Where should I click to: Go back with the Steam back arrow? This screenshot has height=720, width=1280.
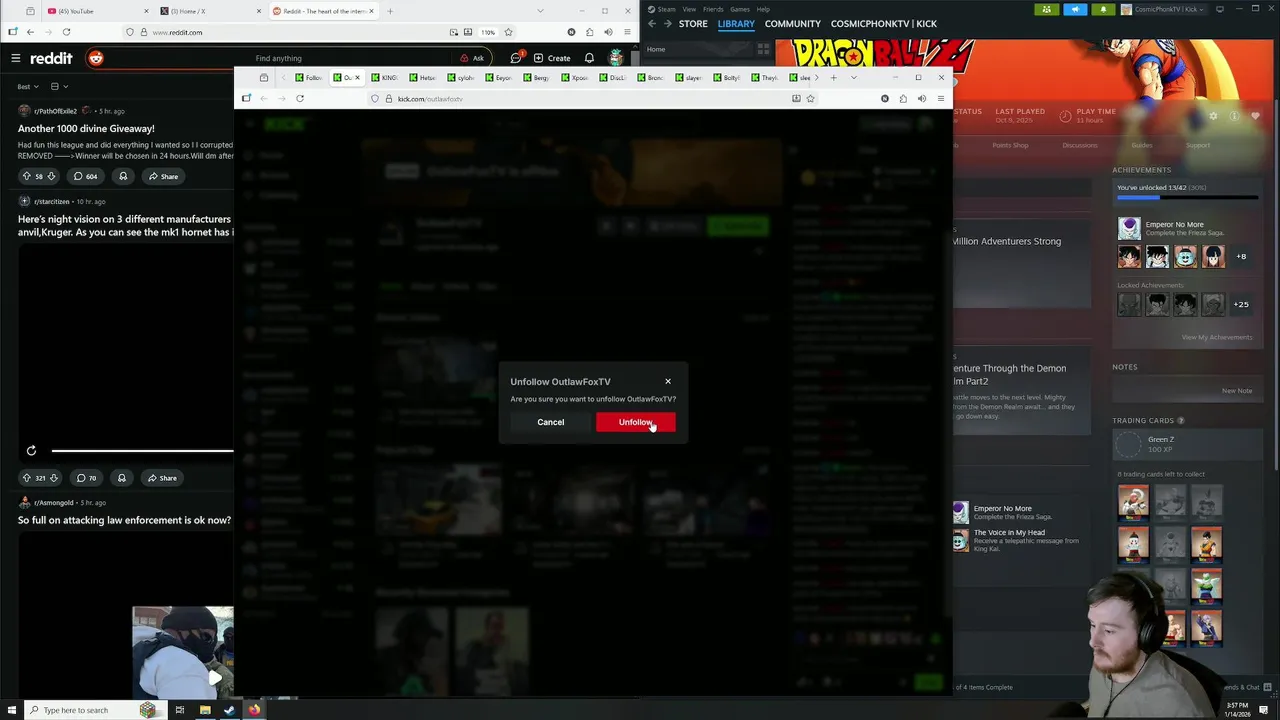[x=652, y=23]
